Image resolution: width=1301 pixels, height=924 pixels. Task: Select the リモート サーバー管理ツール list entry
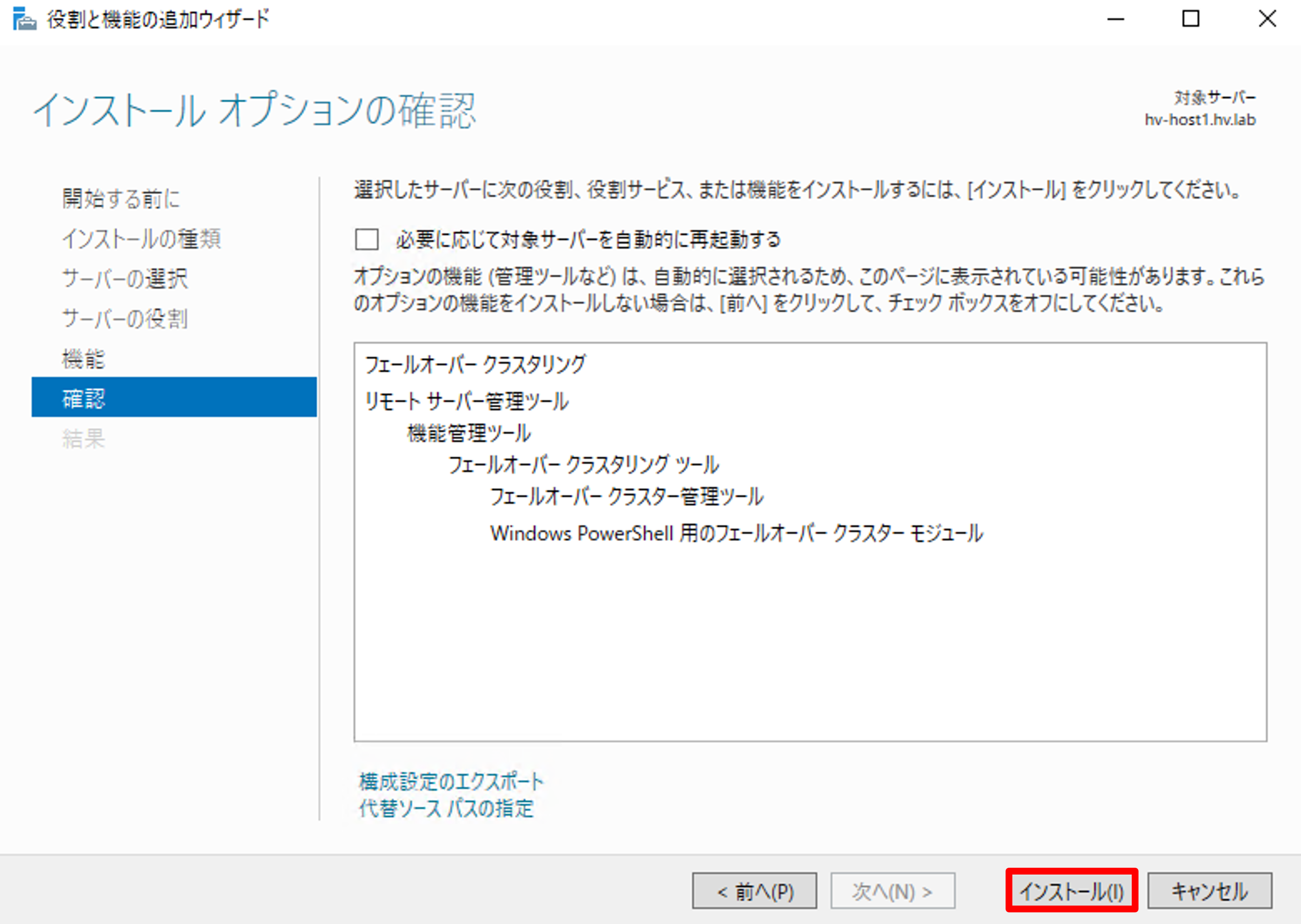(x=467, y=401)
